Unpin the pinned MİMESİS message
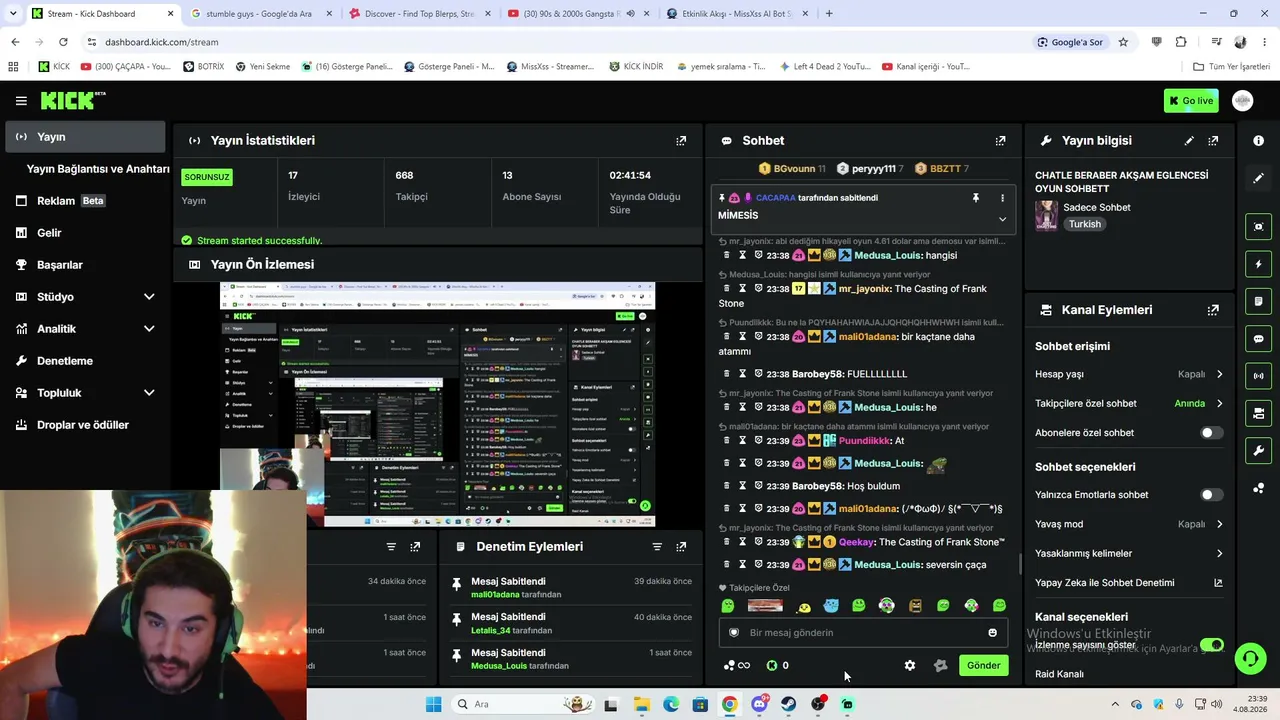The image size is (1280, 720). point(976,198)
